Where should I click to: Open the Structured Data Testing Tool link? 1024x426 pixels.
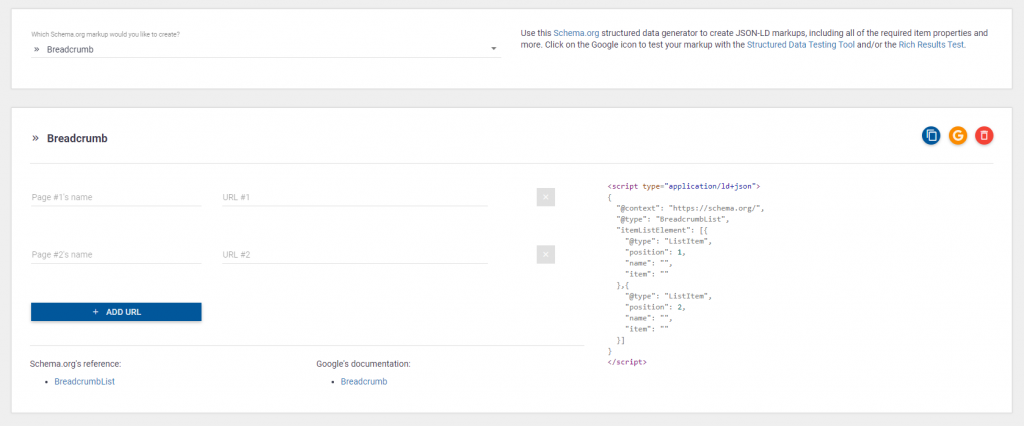click(801, 45)
